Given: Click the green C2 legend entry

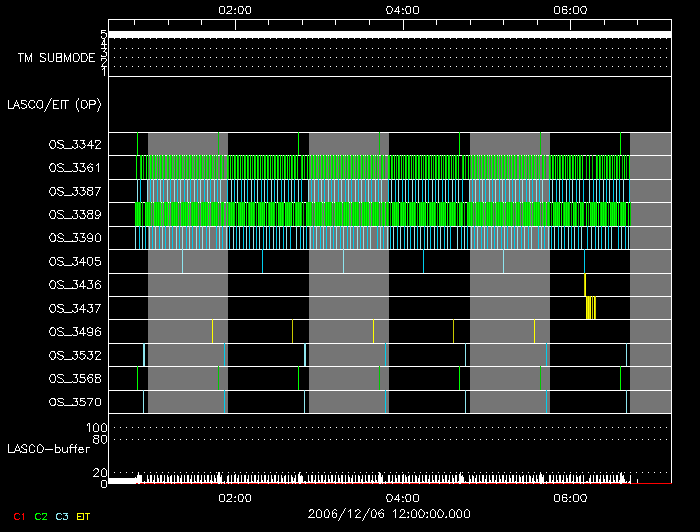Looking at the screenshot, I should (x=41, y=516).
